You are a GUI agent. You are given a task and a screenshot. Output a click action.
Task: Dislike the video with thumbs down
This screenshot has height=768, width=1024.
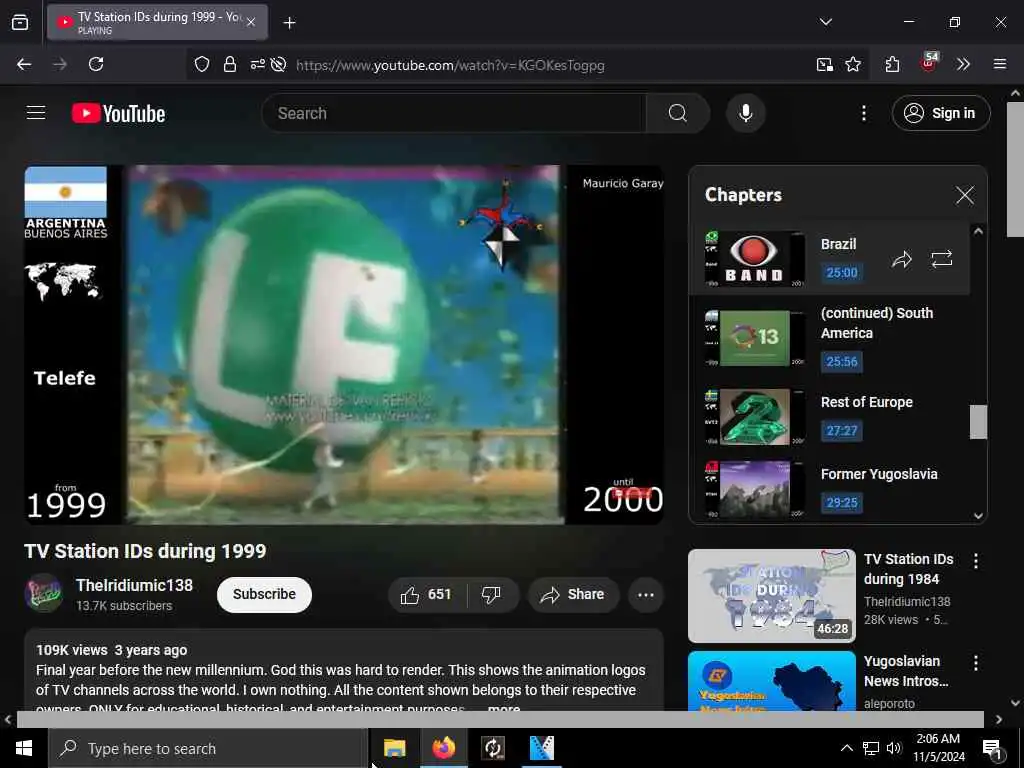[x=491, y=594]
